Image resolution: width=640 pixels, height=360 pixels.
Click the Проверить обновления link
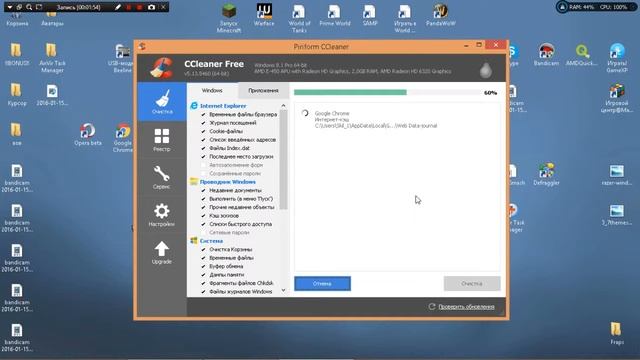466,307
